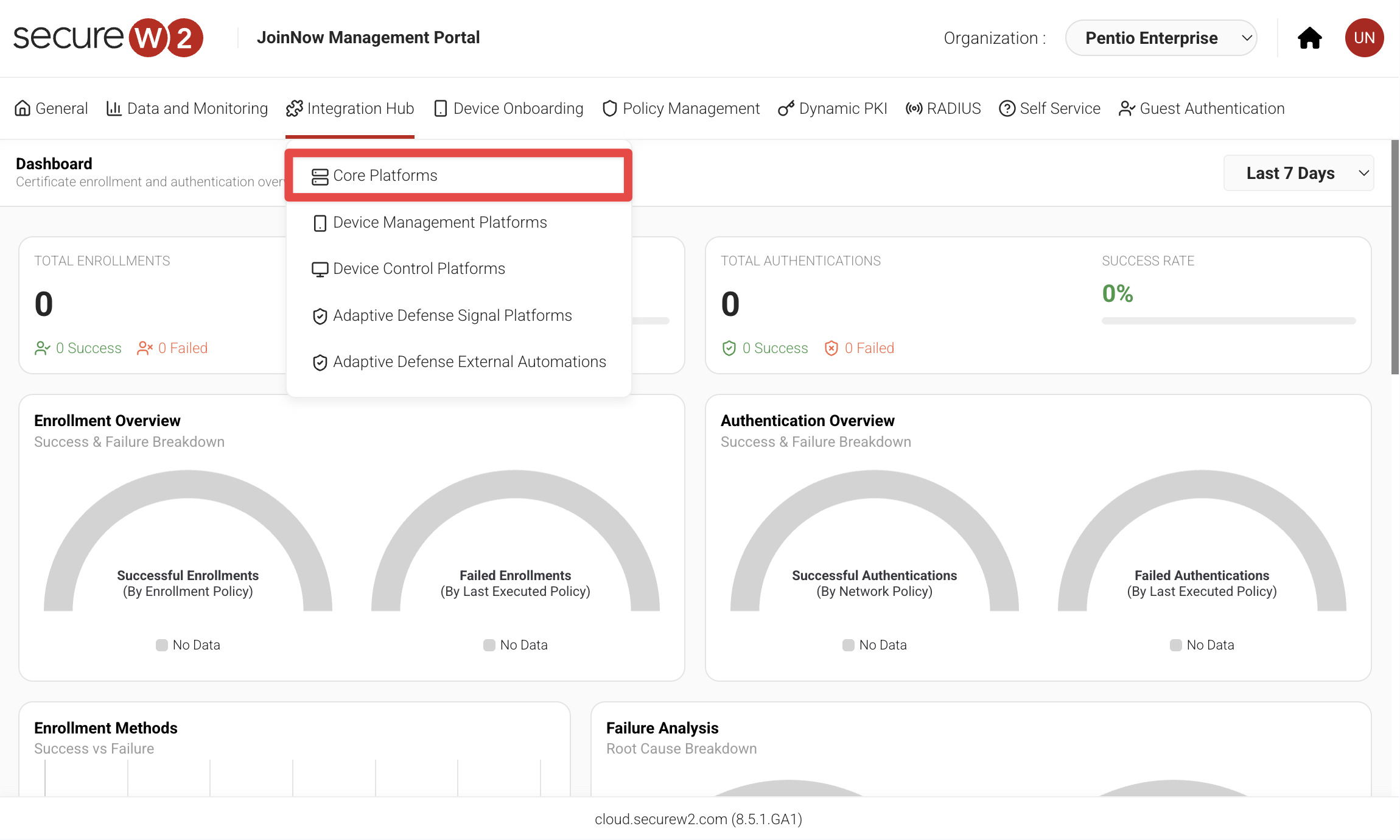Click the Device Management Platforms tablet icon
The width and height of the screenshot is (1400, 840).
pos(320,223)
